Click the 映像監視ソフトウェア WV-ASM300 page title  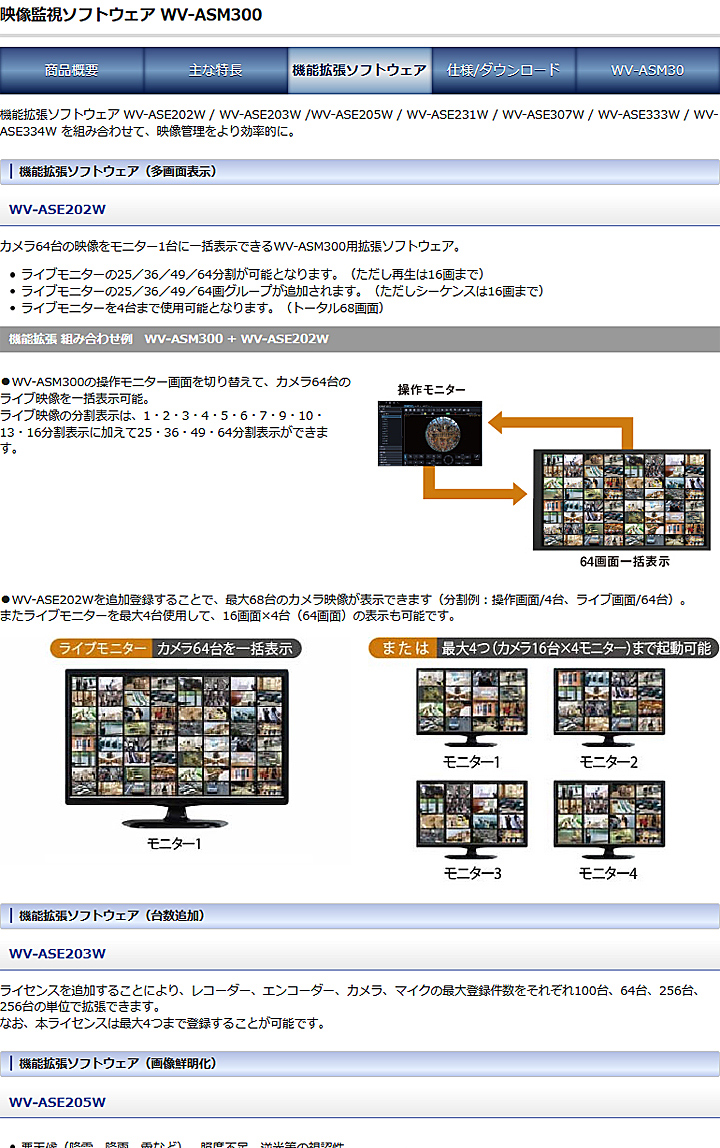[131, 15]
